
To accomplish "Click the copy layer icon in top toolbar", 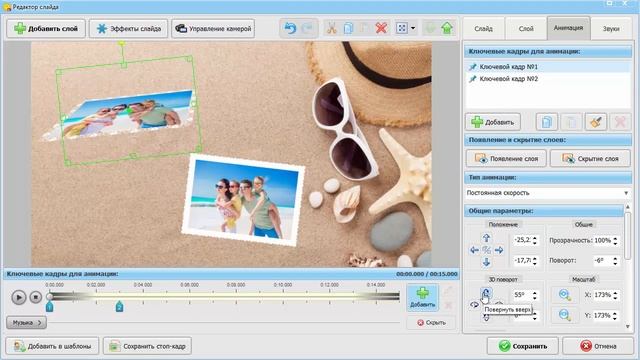I will 348,28.
